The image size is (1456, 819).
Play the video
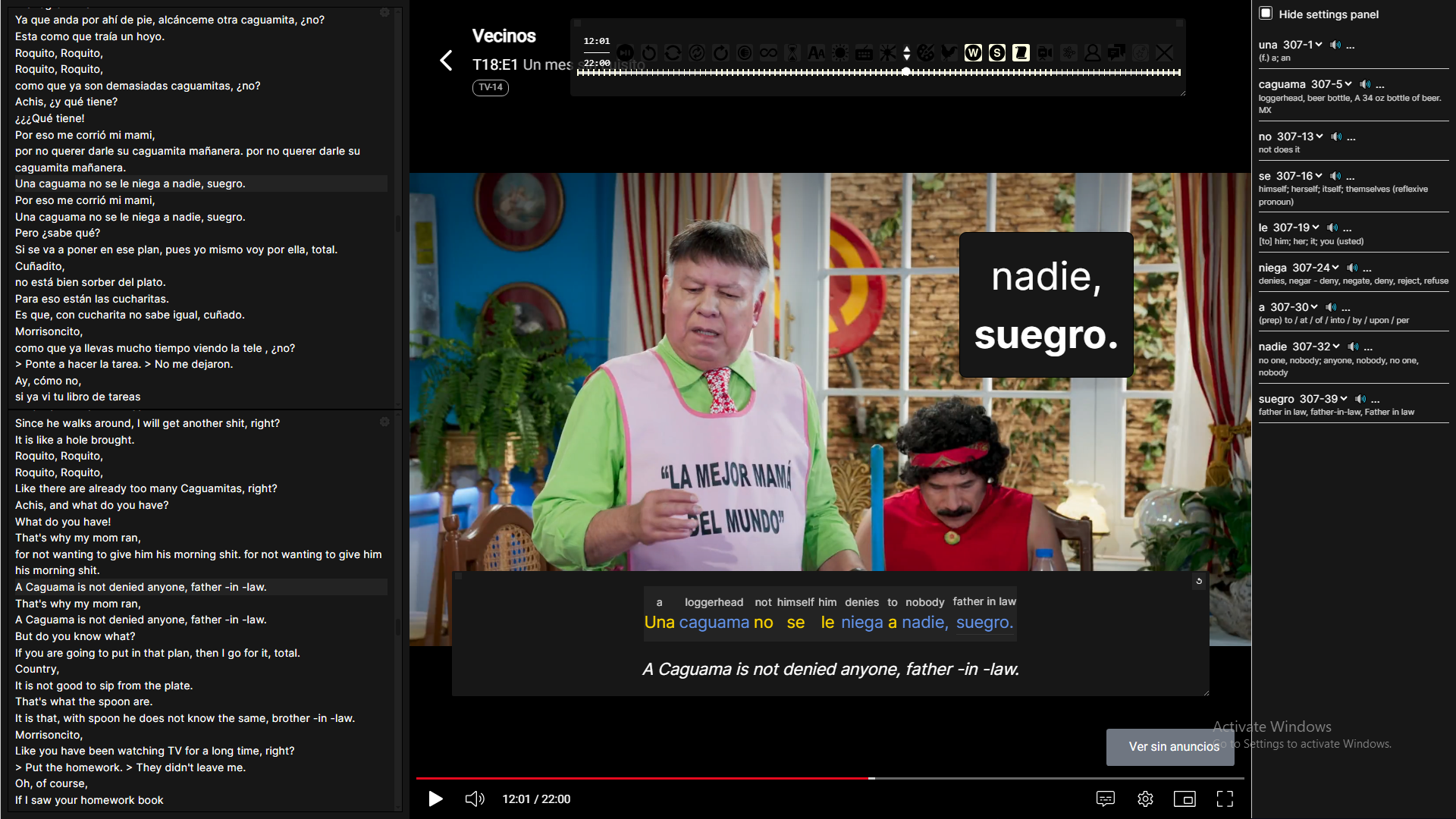[x=435, y=799]
